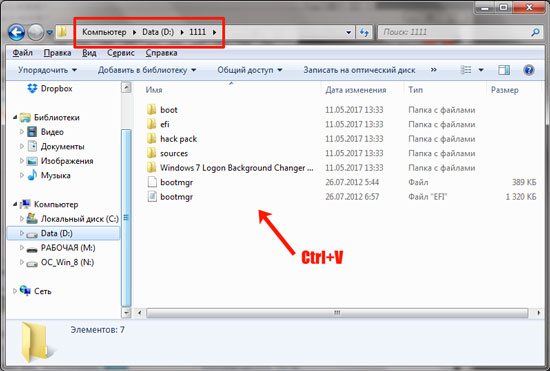Open the Вид menu
This screenshot has height=371, width=550.
(x=89, y=53)
